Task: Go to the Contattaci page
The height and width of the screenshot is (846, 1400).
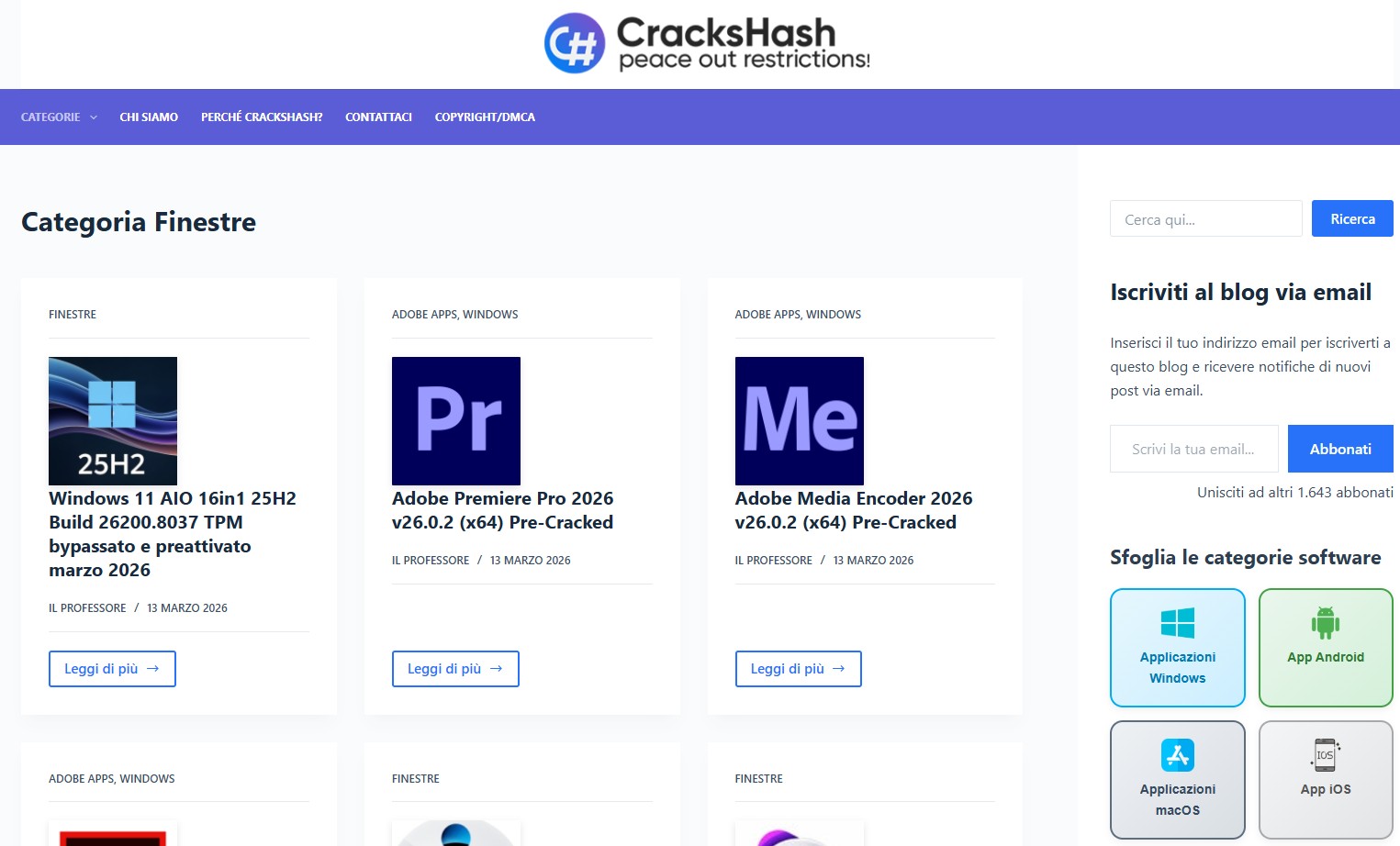Action: click(x=378, y=117)
